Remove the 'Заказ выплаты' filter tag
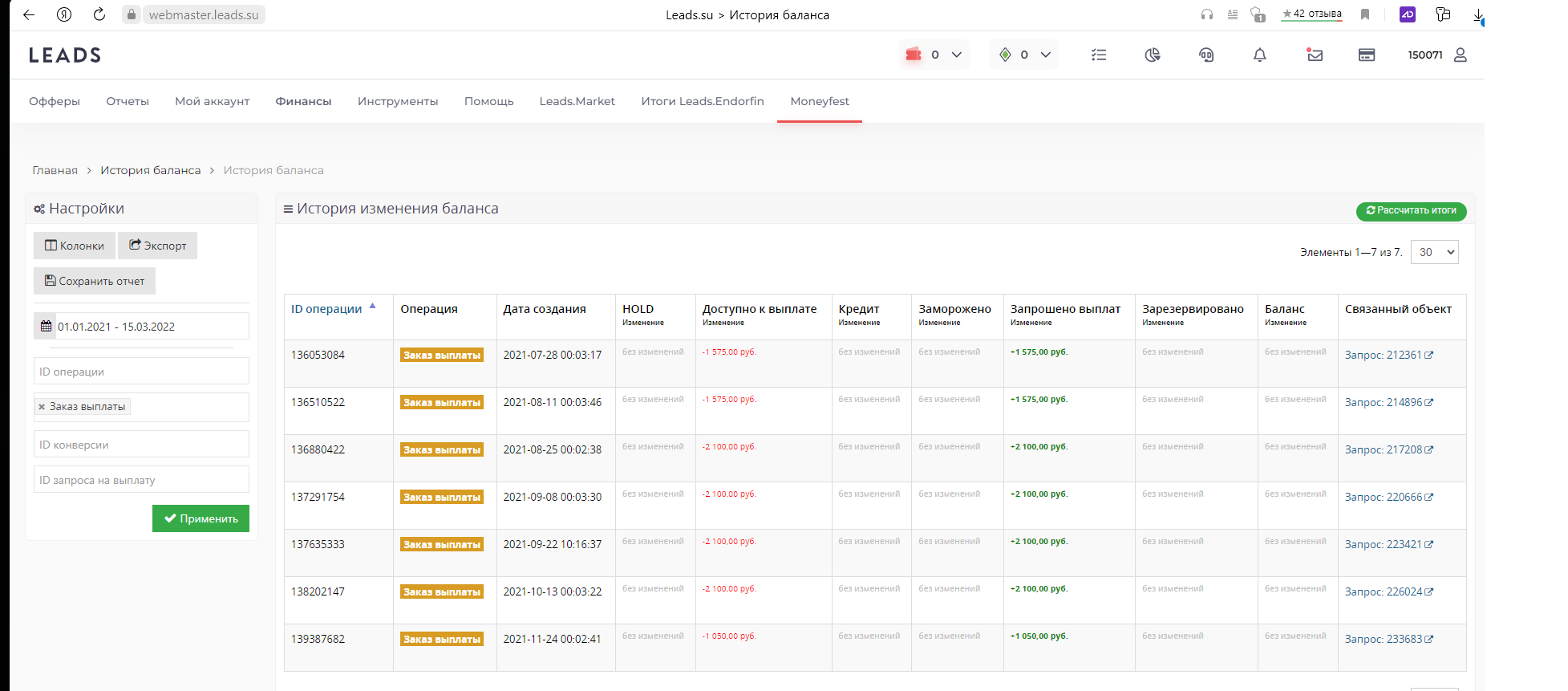The height and width of the screenshot is (691, 1568). 42,407
